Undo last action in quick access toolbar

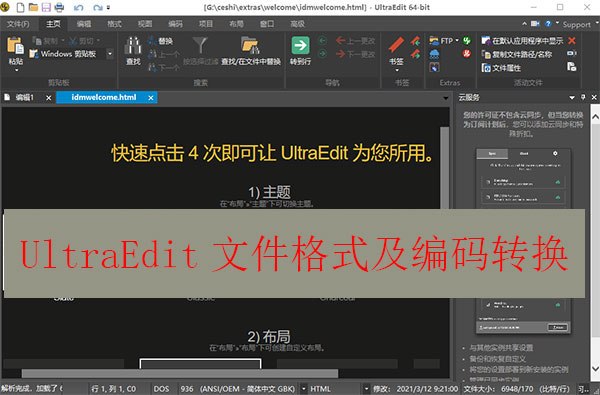[x=78, y=7]
